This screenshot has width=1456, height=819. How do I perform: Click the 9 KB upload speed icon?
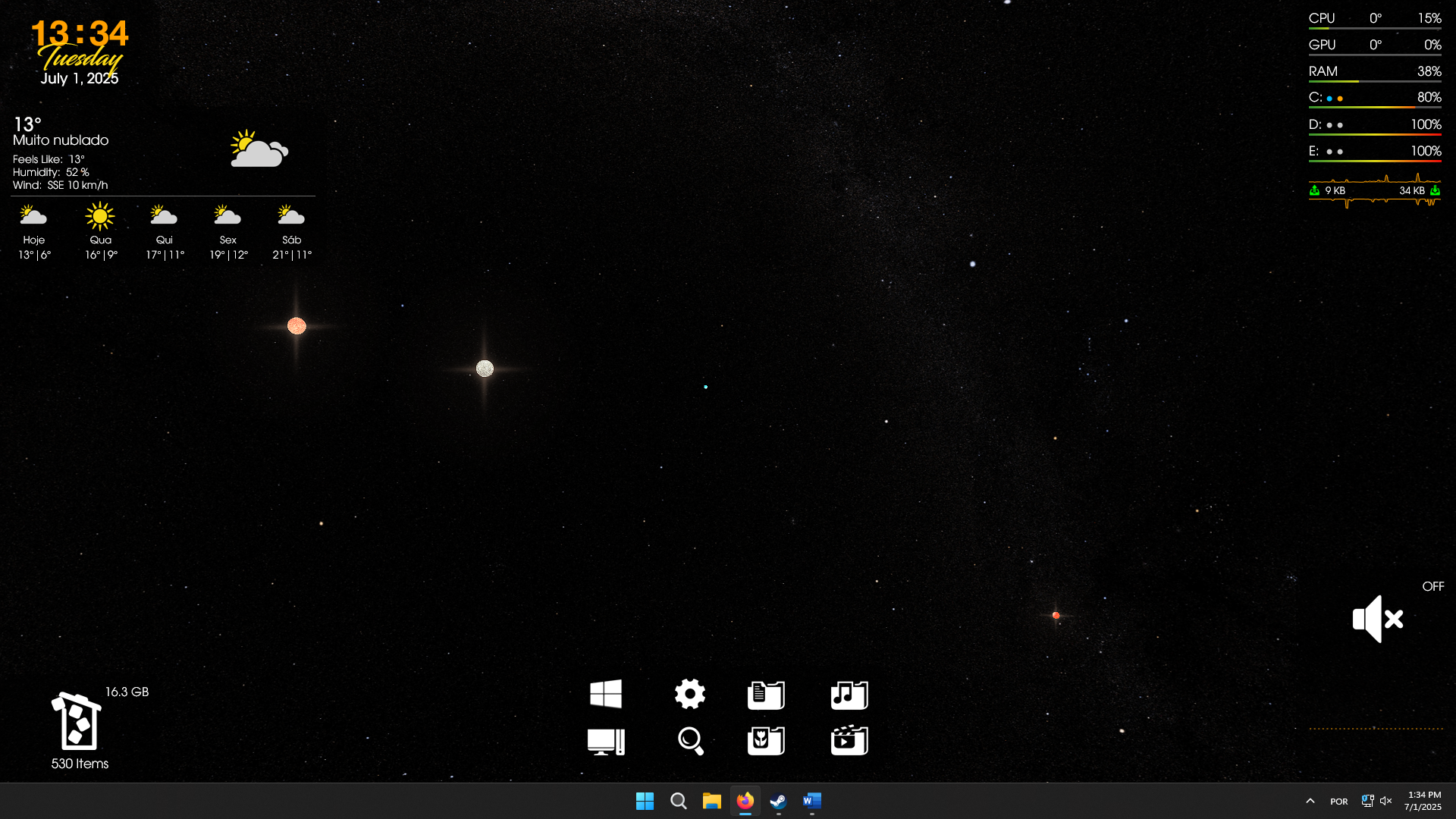point(1314,190)
